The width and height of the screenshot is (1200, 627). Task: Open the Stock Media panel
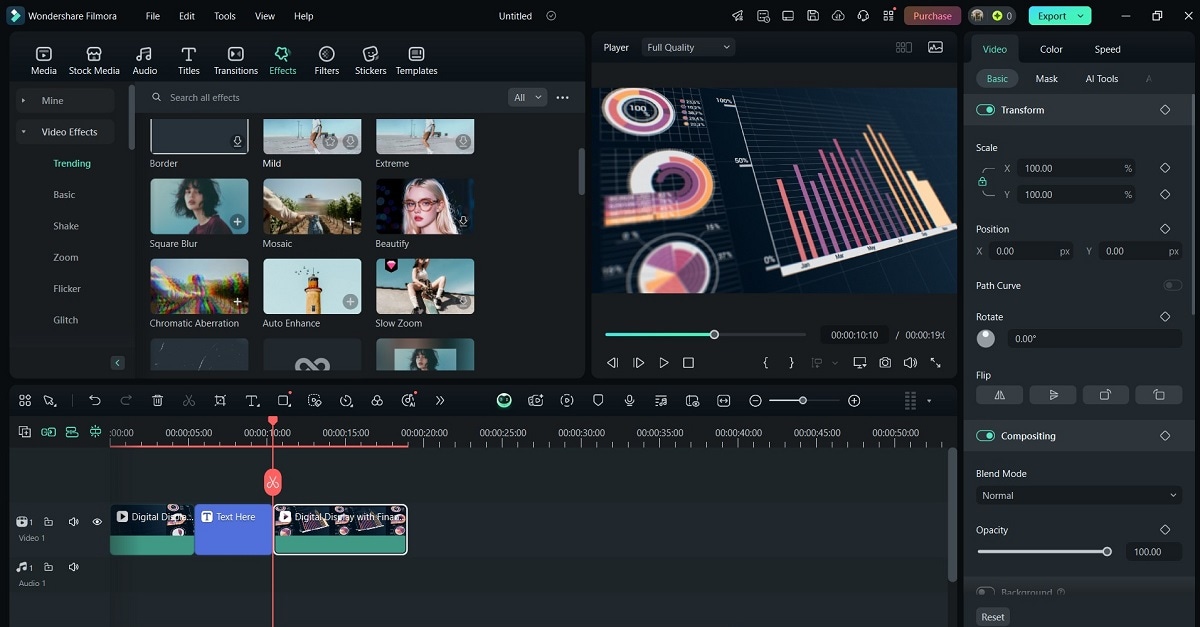(94, 60)
